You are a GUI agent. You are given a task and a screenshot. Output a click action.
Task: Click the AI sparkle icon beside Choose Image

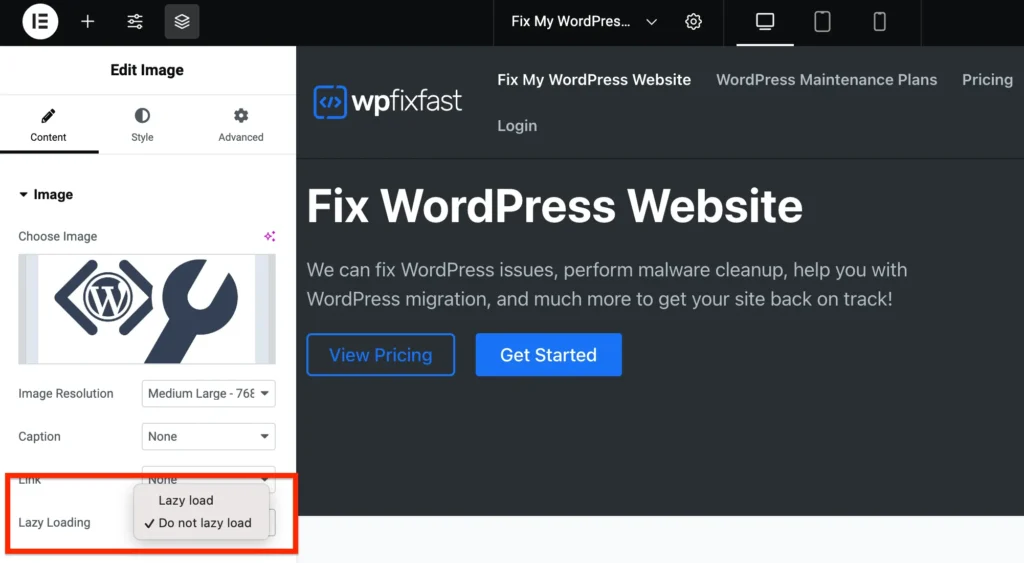pos(269,236)
